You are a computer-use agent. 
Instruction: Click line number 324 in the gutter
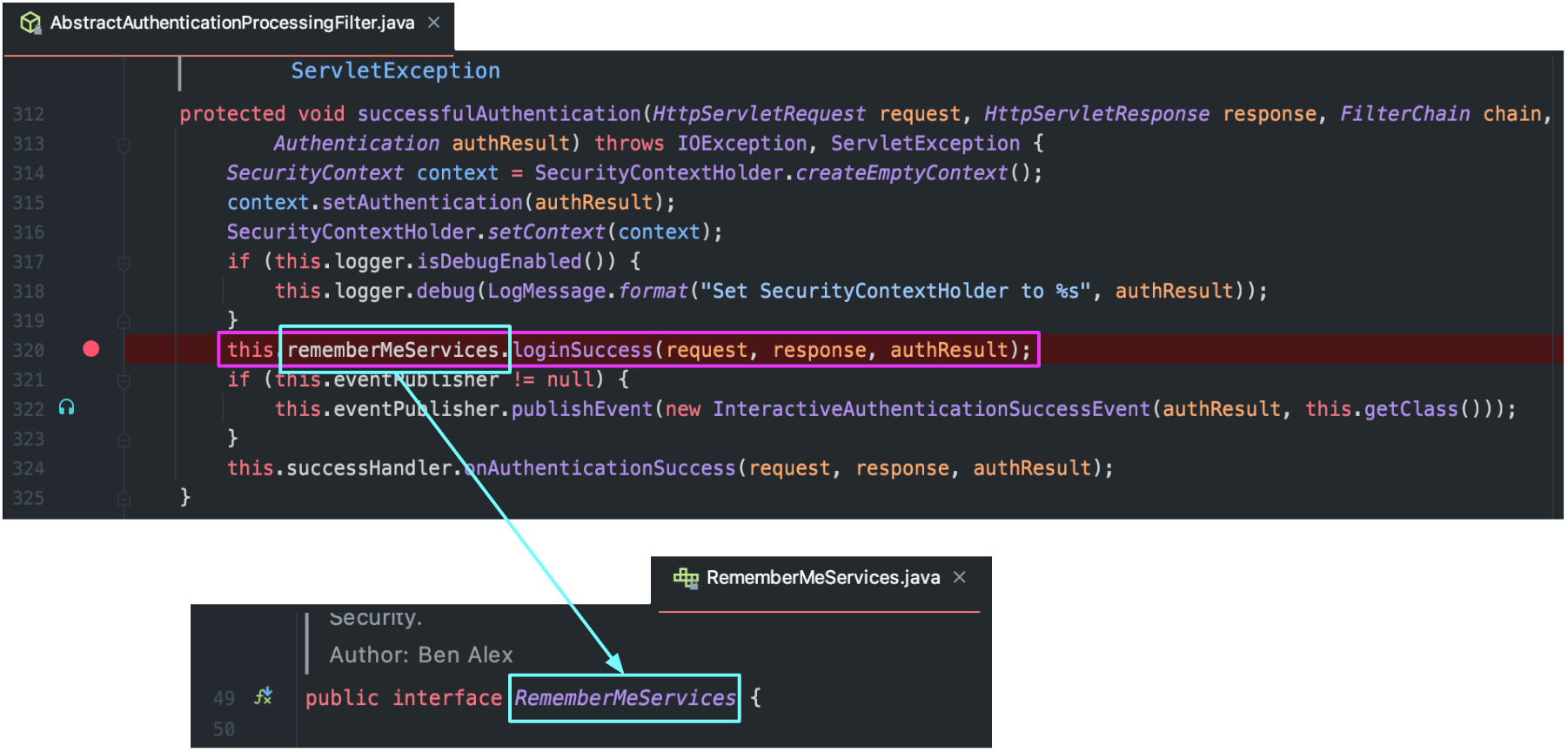point(28,468)
